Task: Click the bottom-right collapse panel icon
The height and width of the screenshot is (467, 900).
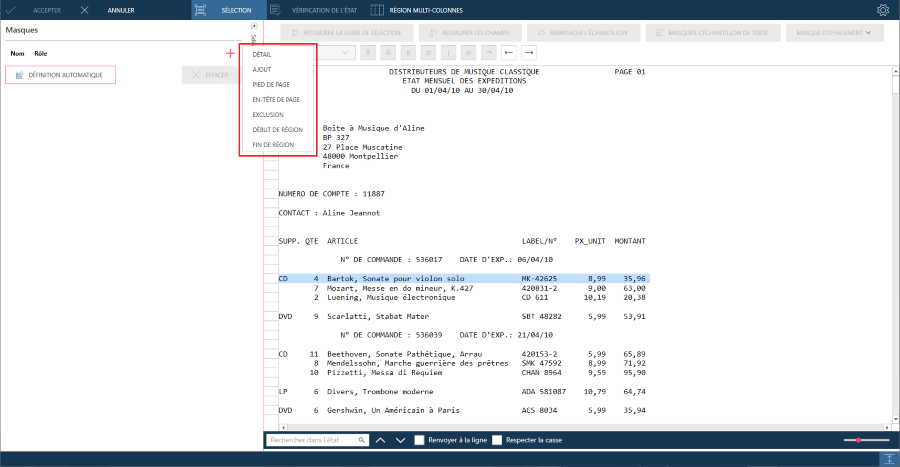Action: (x=889, y=458)
